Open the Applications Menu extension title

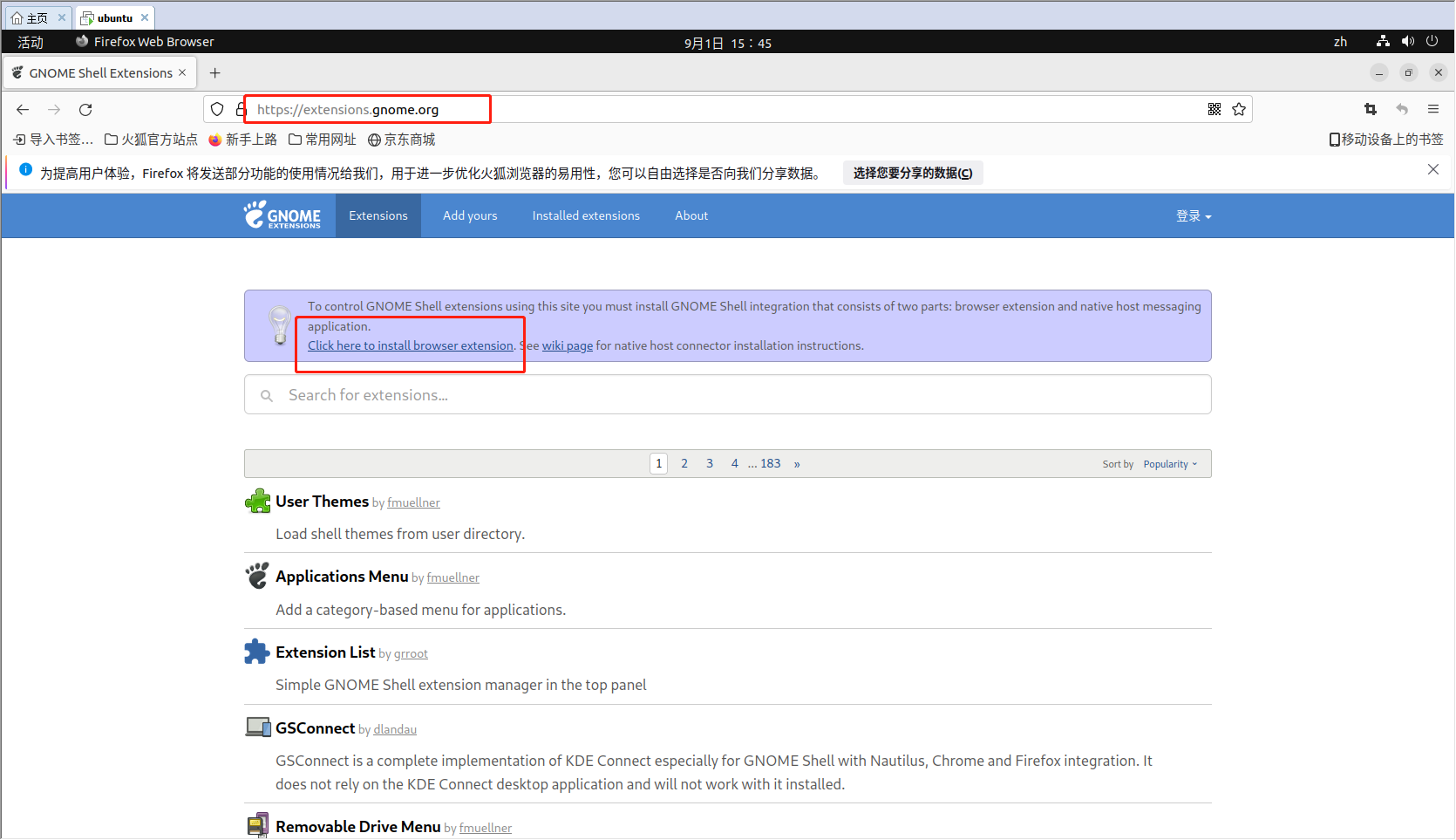342,577
